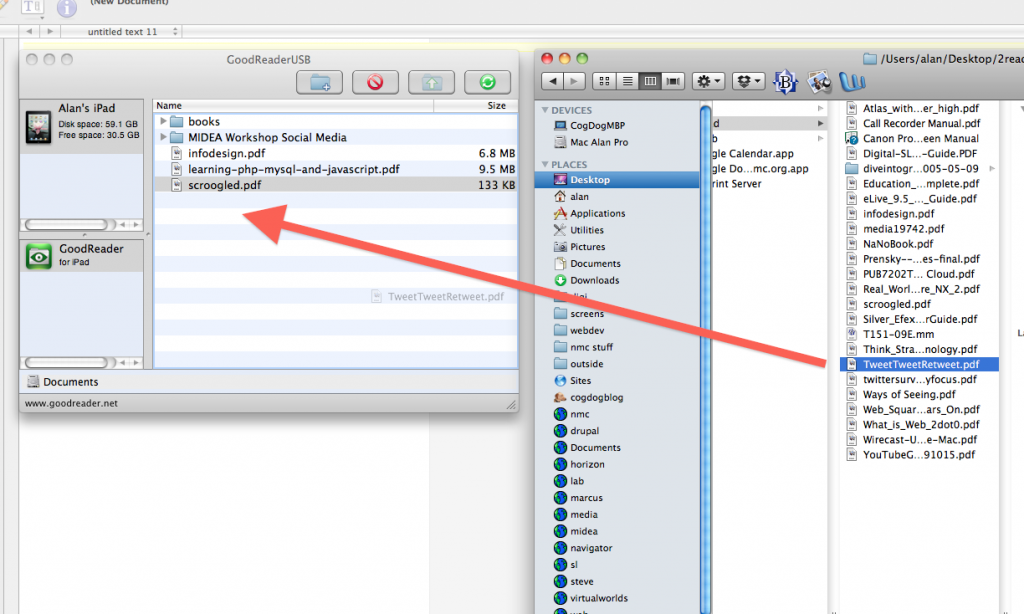This screenshot has width=1024, height=614.
Task: Switch Finder to Cover Flow view
Action: 671,81
